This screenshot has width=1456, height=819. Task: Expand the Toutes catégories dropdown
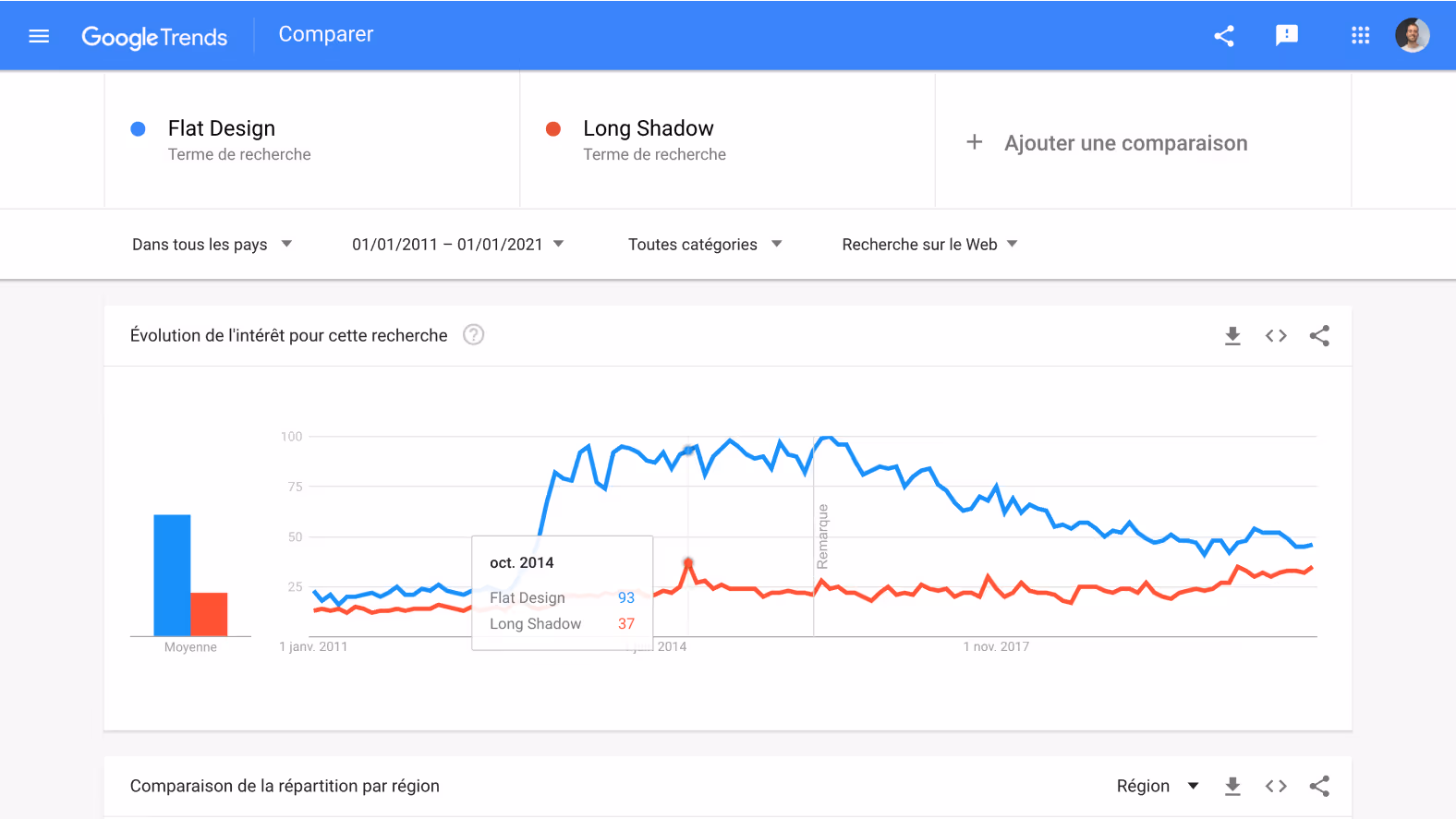point(704,244)
